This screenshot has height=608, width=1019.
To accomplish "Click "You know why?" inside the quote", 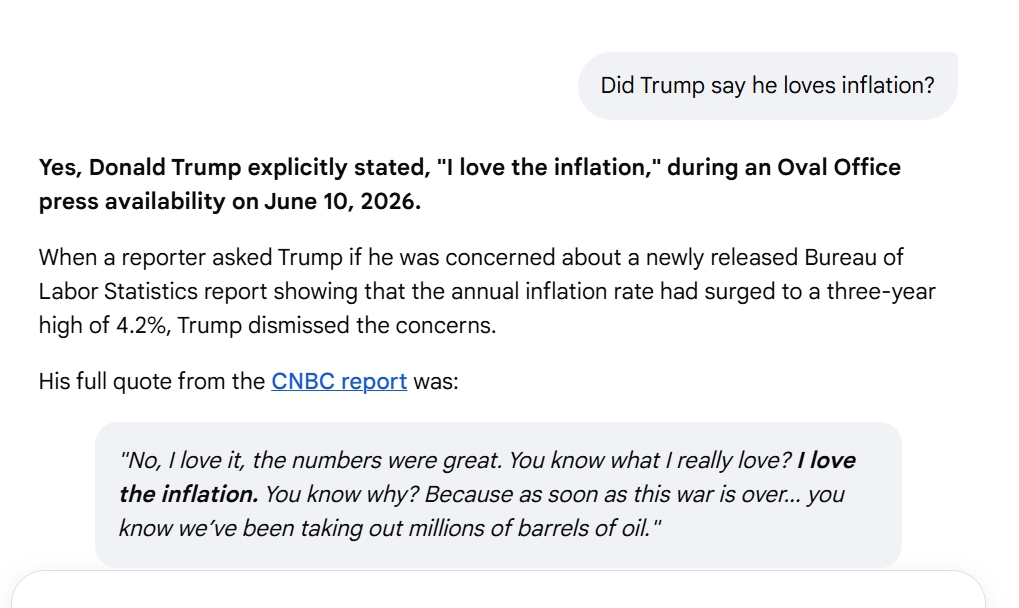I will pyautogui.click(x=341, y=494).
